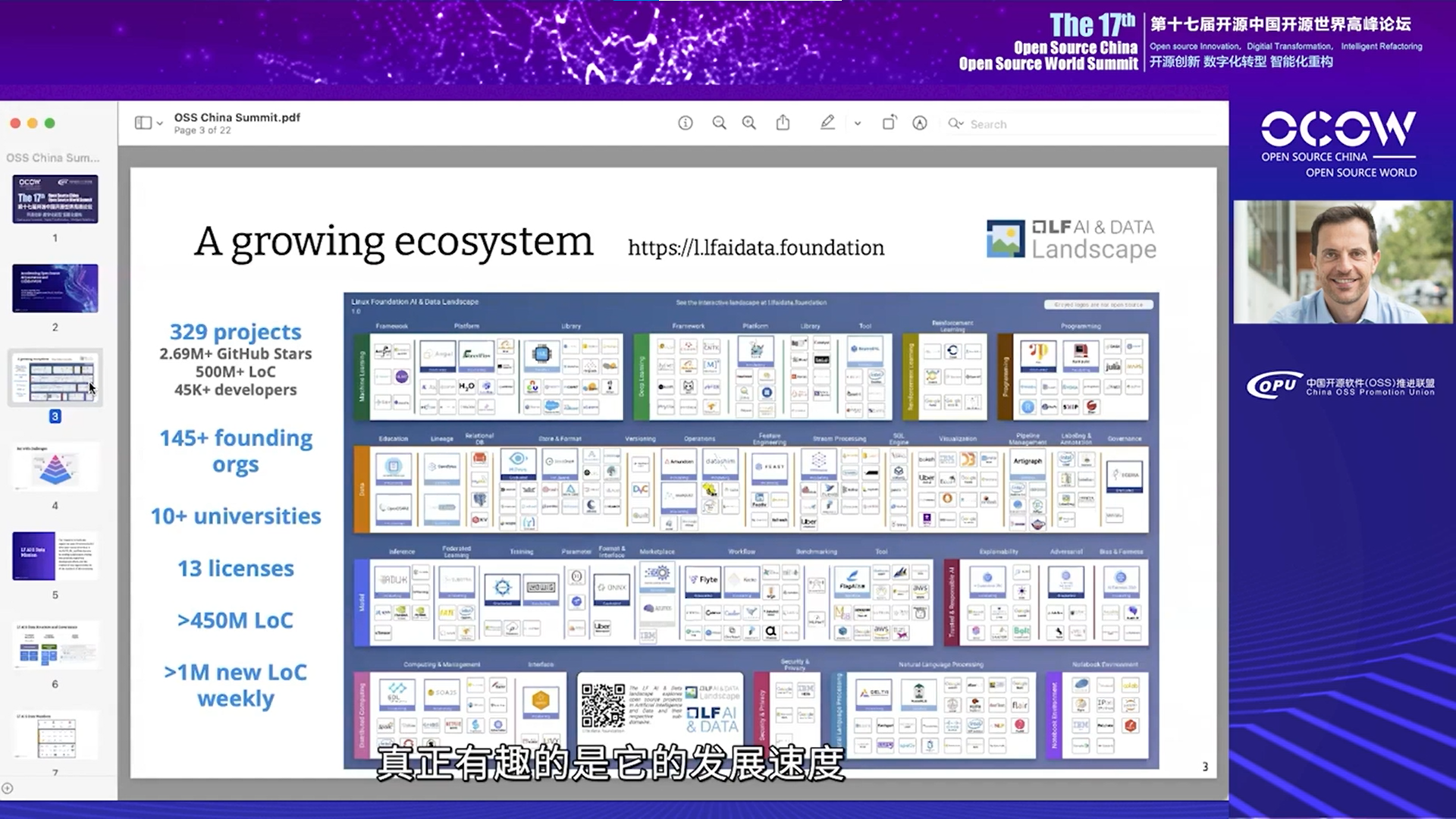Expand the sidebar view options chevron
This screenshot has width=1456, height=819.
[160, 124]
